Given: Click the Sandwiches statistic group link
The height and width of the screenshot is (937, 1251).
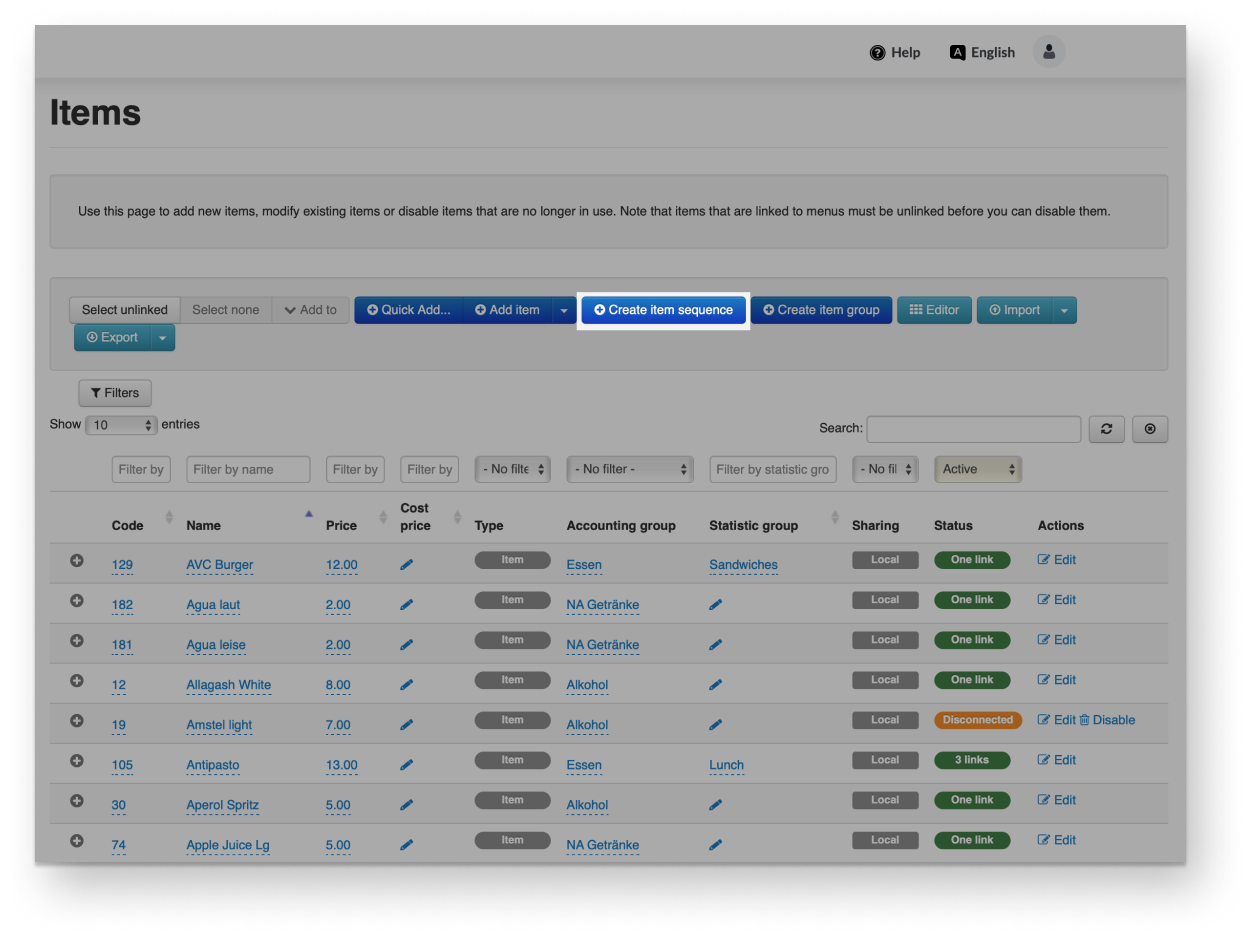Looking at the screenshot, I should coord(743,565).
